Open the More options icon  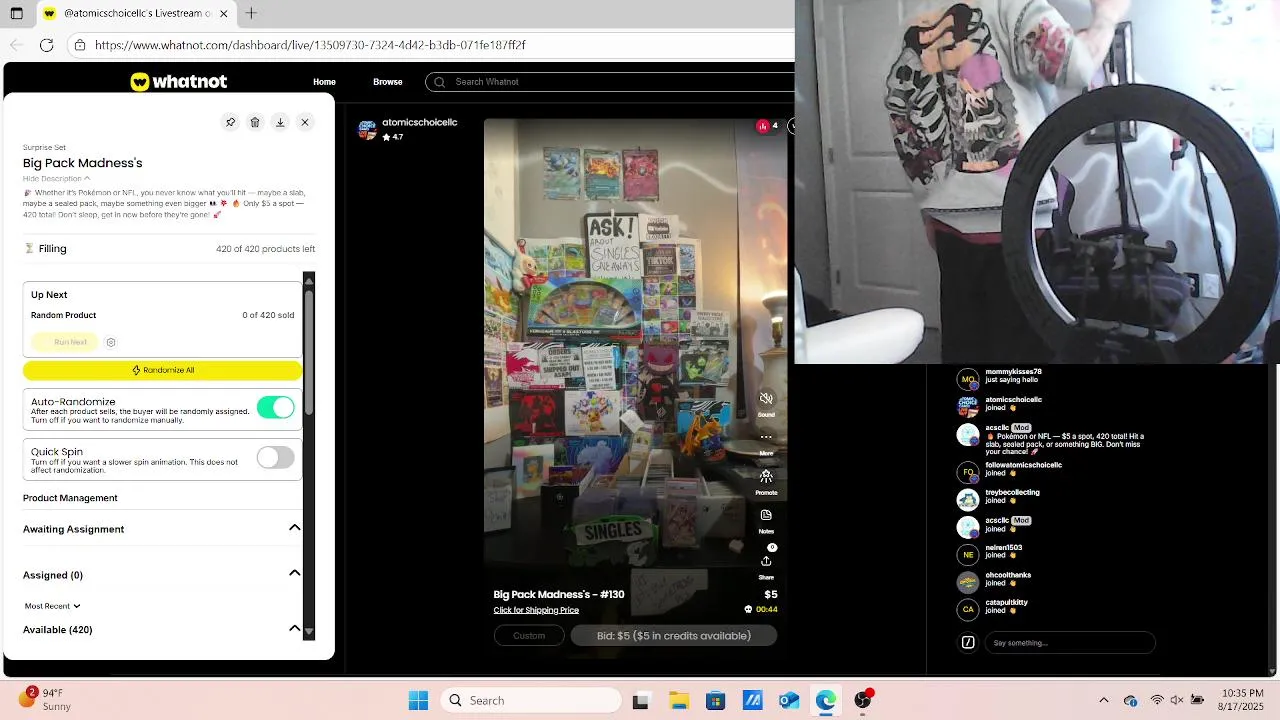(766, 437)
